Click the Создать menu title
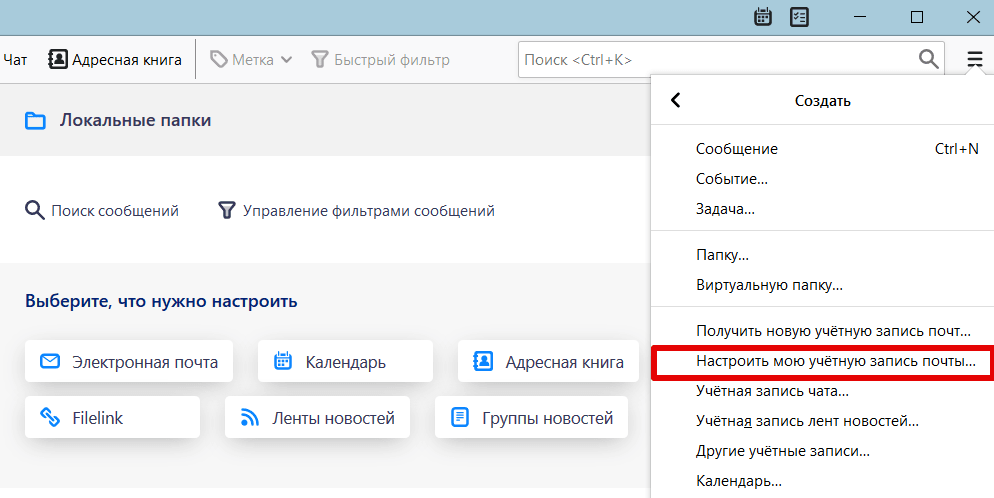 pos(822,101)
